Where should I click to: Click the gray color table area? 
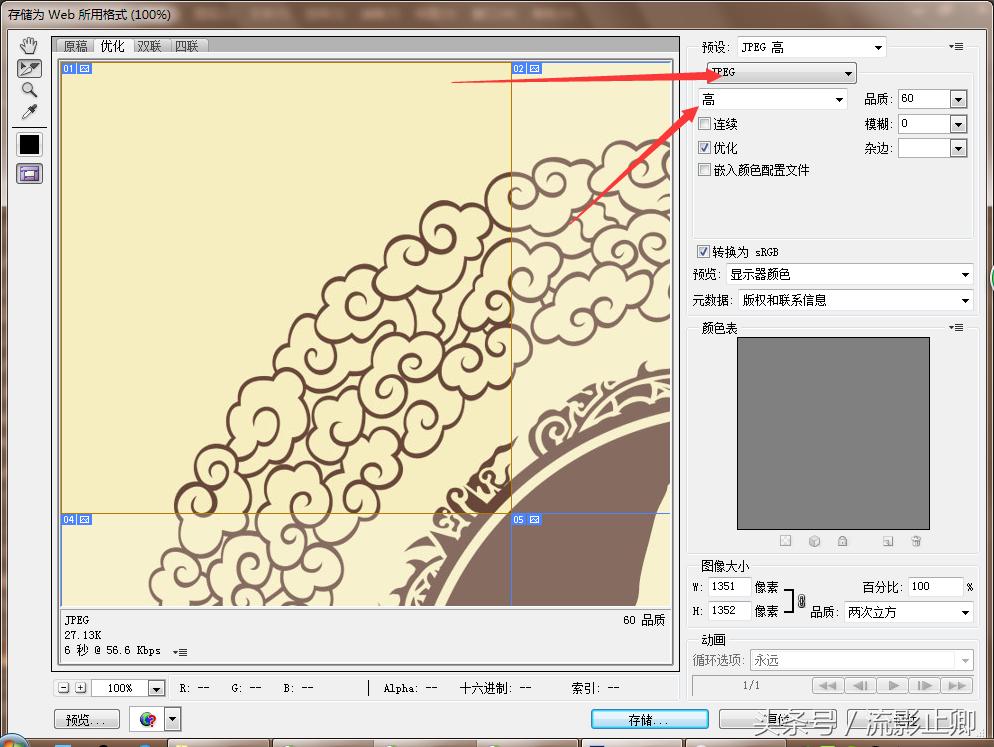(x=833, y=433)
